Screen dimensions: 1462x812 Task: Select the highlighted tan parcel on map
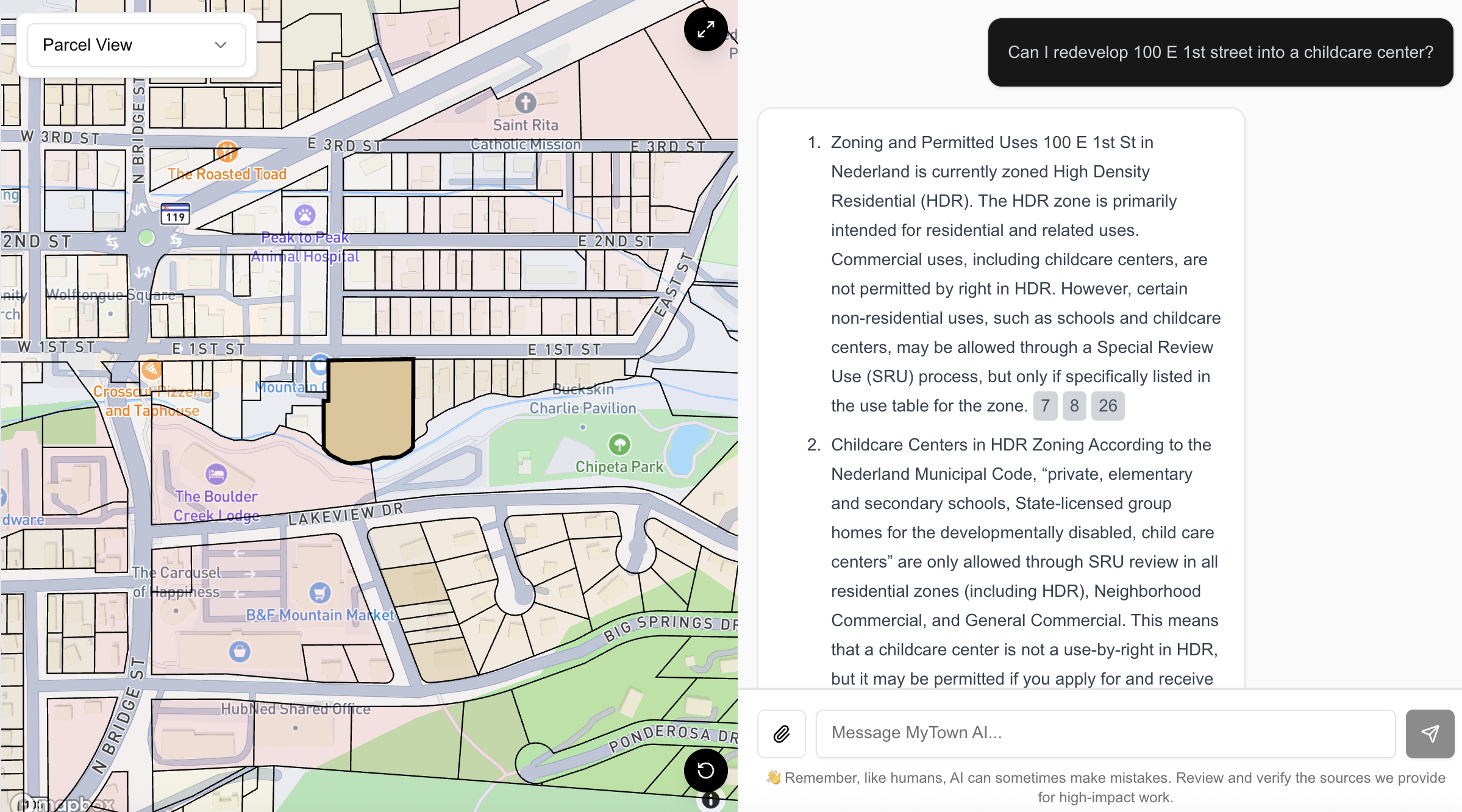(x=369, y=408)
